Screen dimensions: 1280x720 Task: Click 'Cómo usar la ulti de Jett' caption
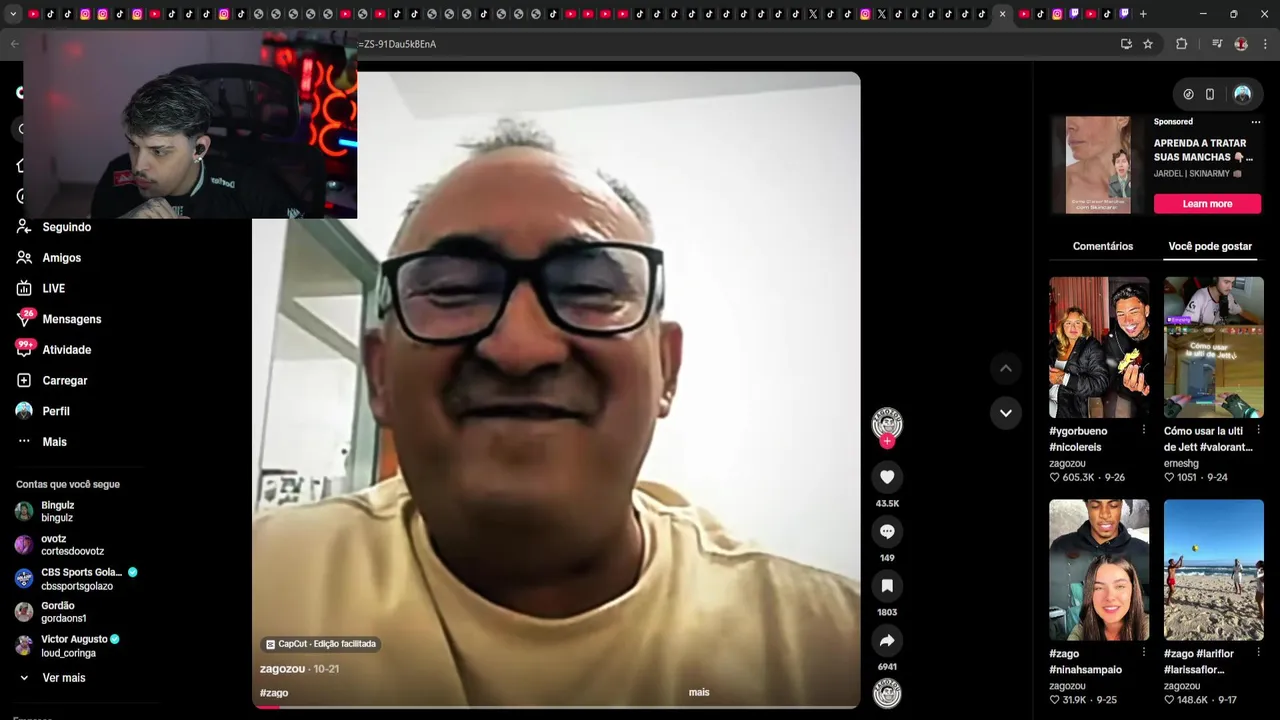coord(1208,439)
